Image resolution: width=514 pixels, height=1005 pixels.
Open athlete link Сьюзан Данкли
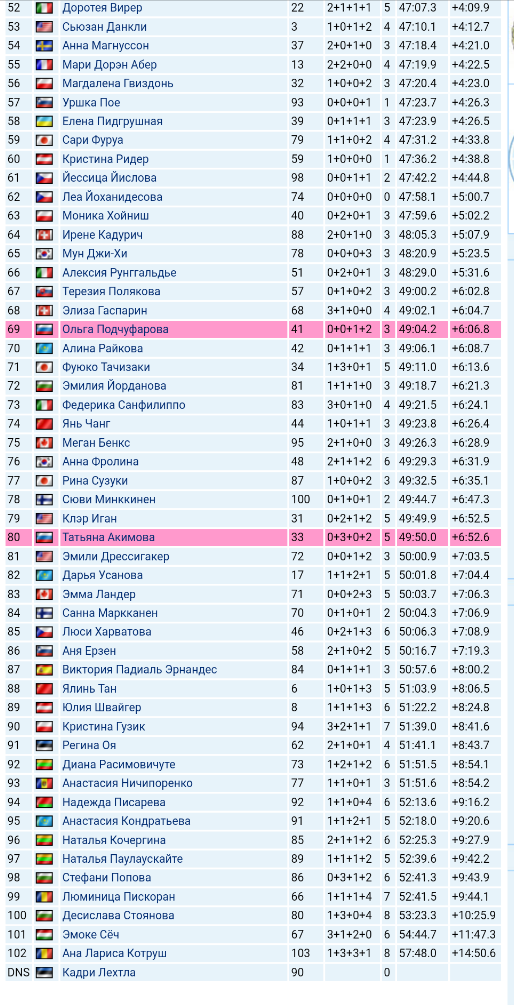(x=104, y=27)
